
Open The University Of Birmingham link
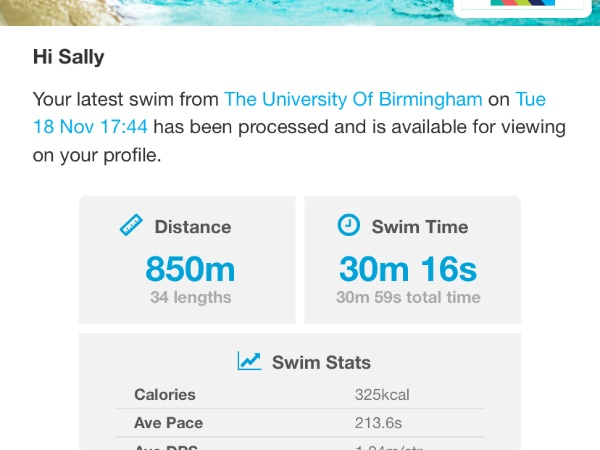[x=353, y=100]
